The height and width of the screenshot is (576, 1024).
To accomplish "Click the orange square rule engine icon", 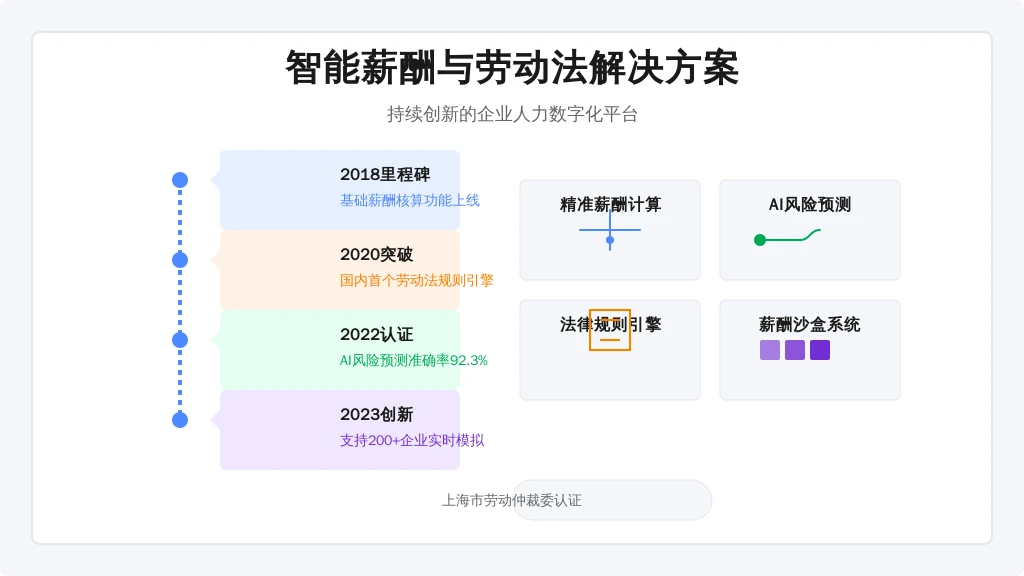I will [x=610, y=330].
